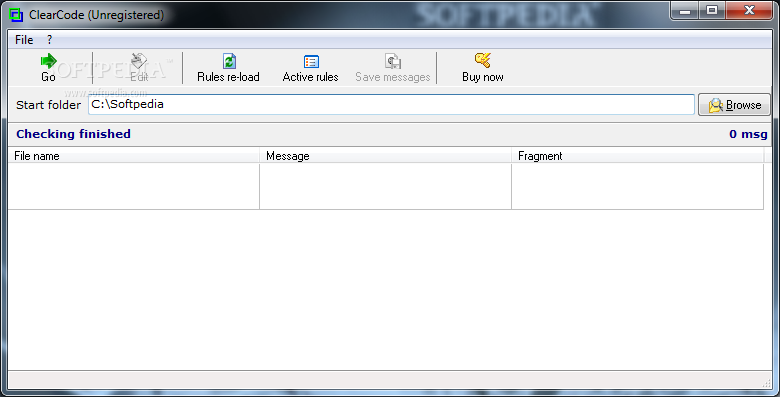The height and width of the screenshot is (397, 780).
Task: Click the Save messages toolbar icon
Action: tap(392, 61)
